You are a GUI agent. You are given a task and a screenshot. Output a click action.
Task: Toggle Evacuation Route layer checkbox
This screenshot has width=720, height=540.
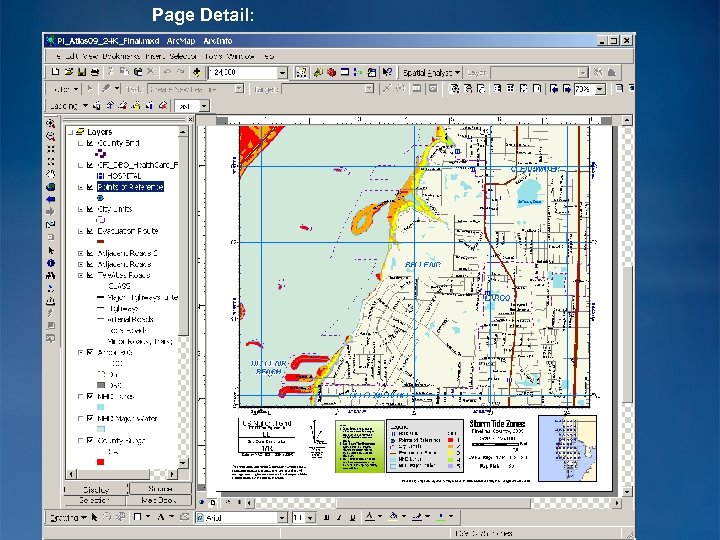pyautogui.click(x=90, y=231)
